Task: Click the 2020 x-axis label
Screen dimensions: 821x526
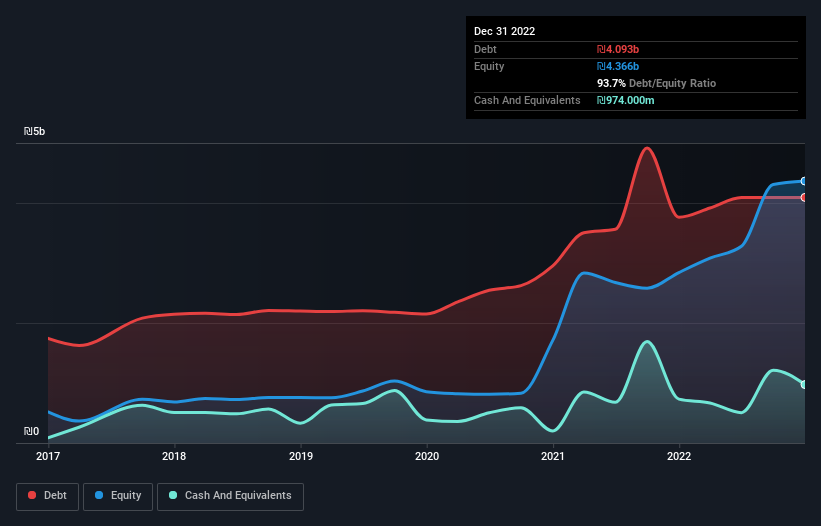Action: coord(427,456)
